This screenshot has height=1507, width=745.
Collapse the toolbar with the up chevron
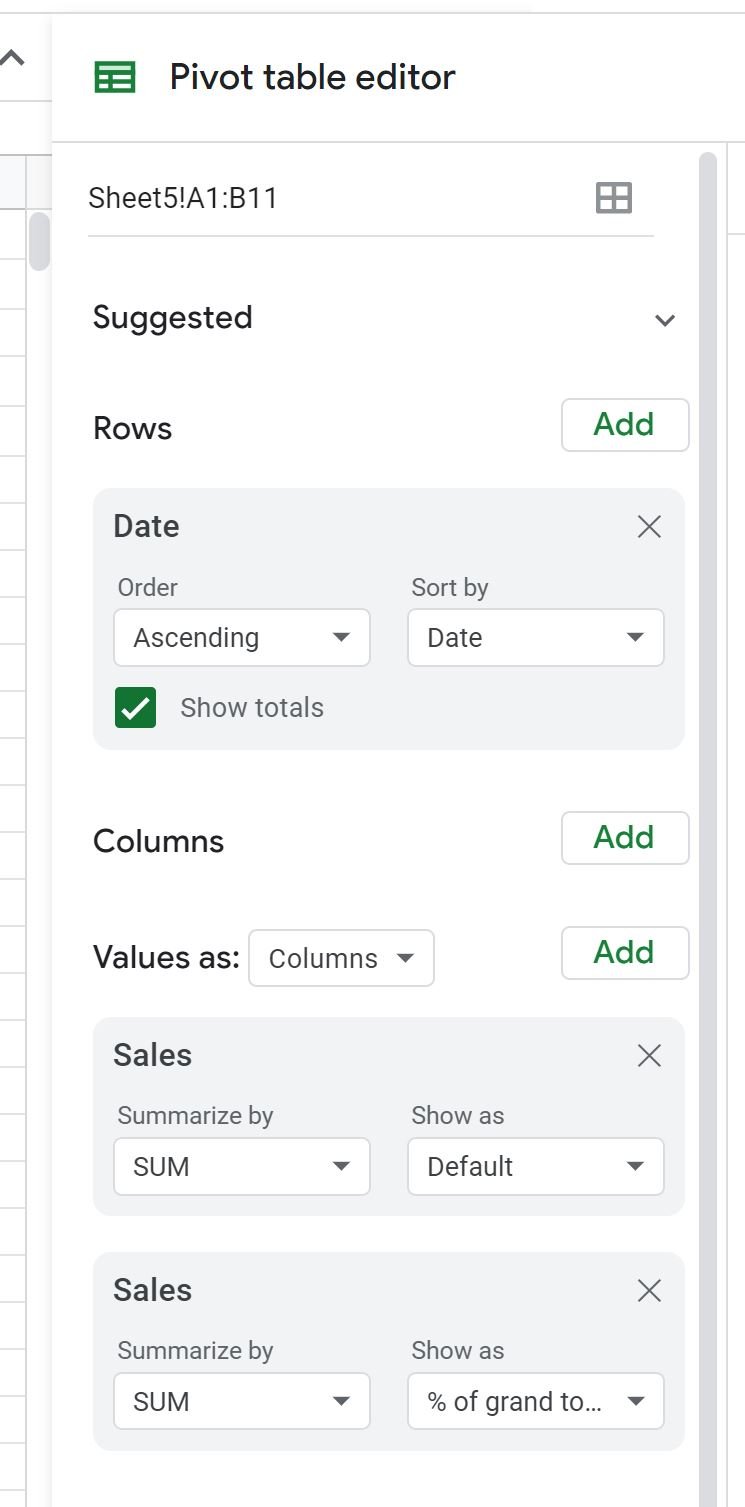coord(12,58)
